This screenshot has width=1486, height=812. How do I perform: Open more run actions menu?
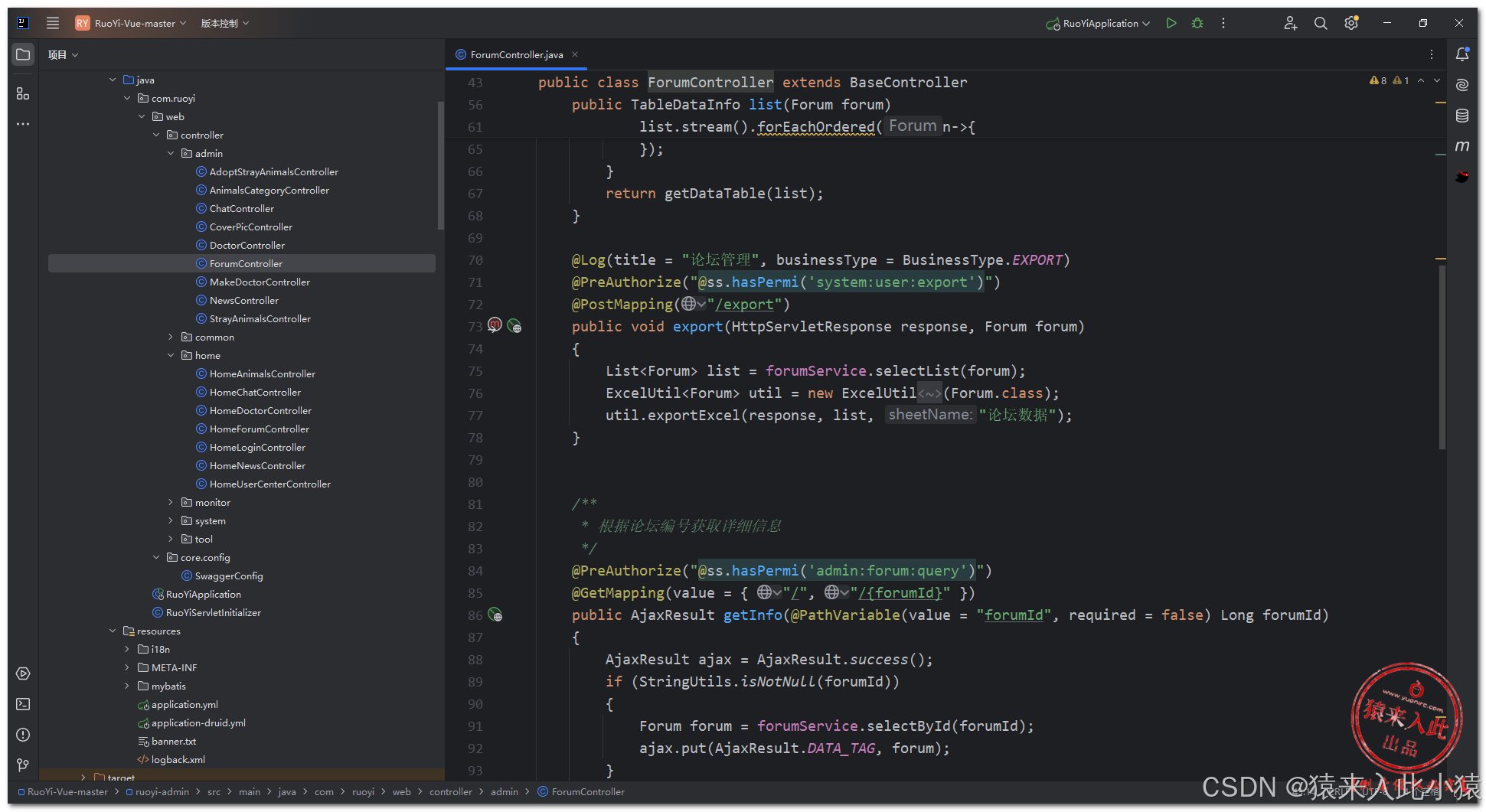coord(1223,23)
